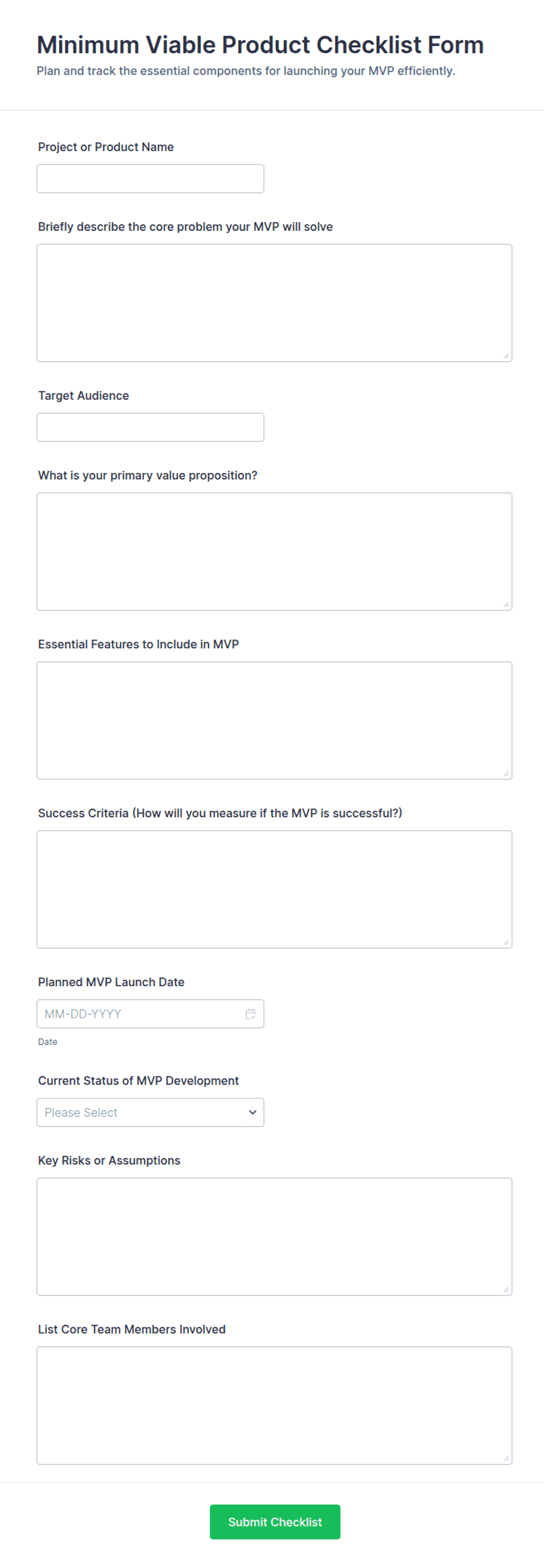Click resize grip on Team Members textarea
544x1568 pixels.
click(x=506, y=1459)
